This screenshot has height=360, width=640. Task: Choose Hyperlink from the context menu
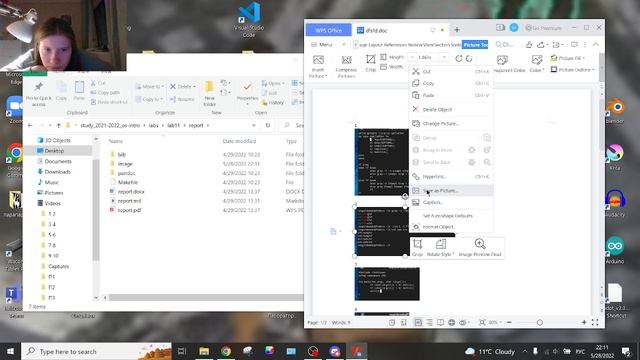451,177
